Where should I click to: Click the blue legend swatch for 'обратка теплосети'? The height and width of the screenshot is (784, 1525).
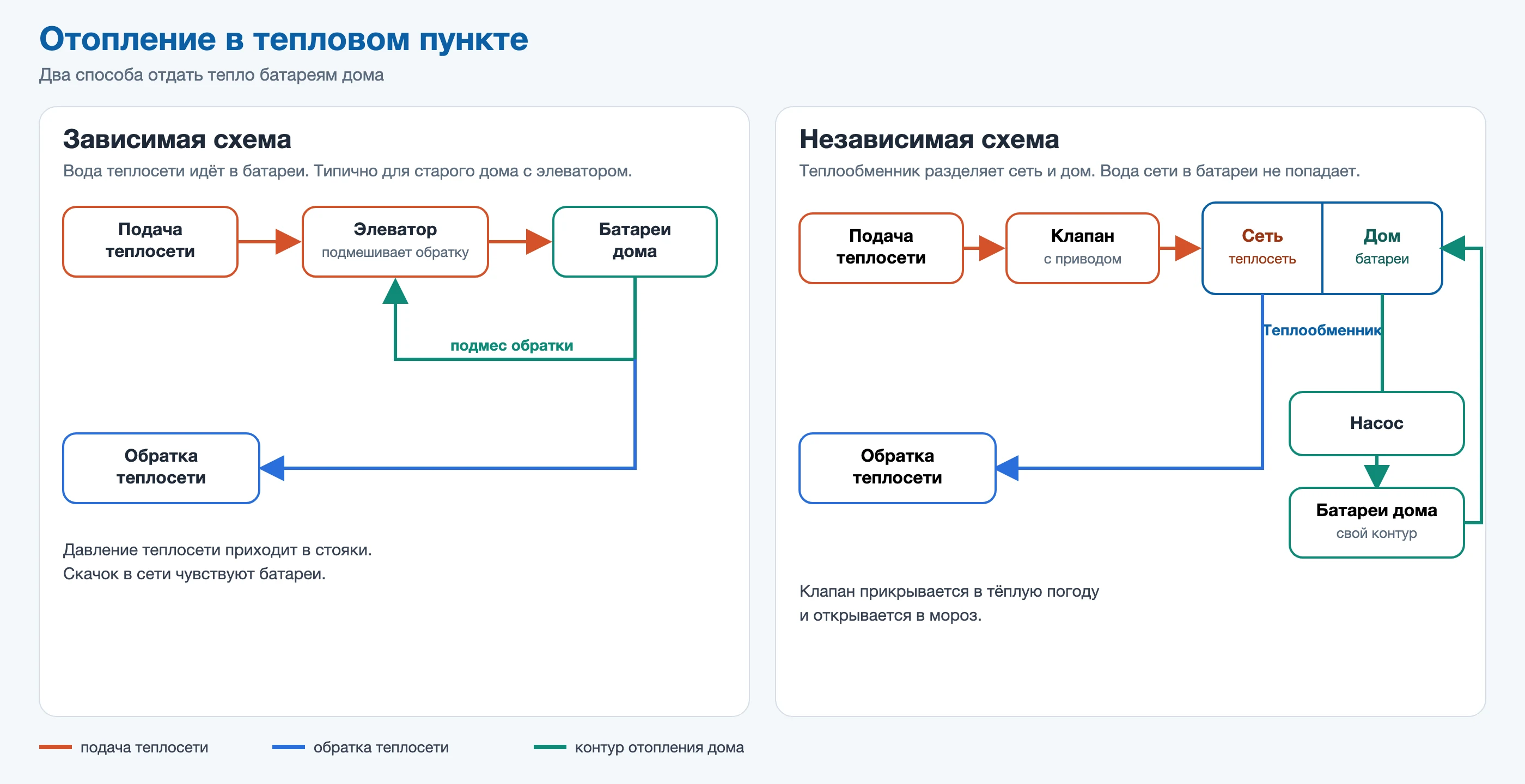(288, 748)
